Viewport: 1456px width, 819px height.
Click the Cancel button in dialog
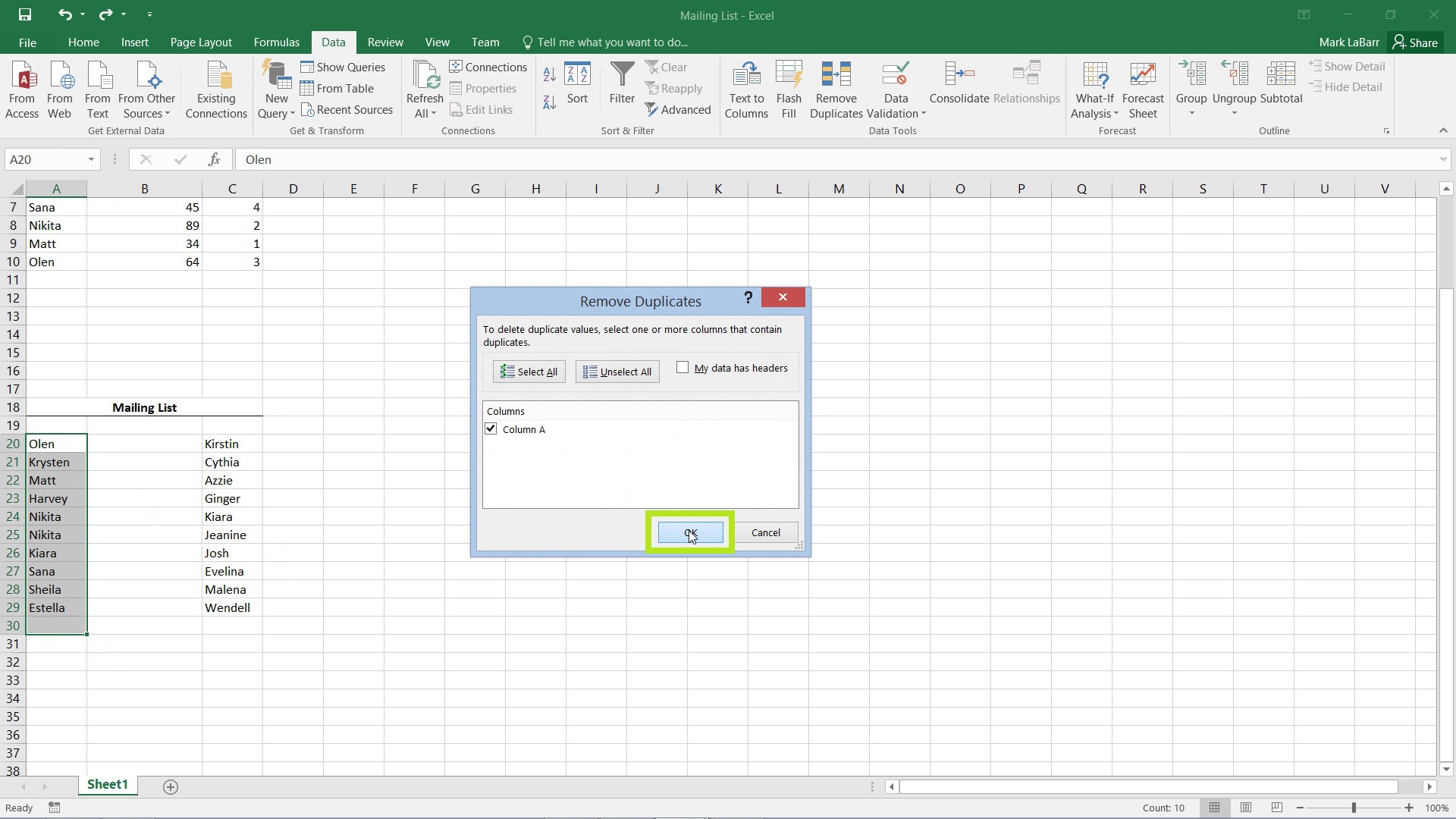click(766, 532)
